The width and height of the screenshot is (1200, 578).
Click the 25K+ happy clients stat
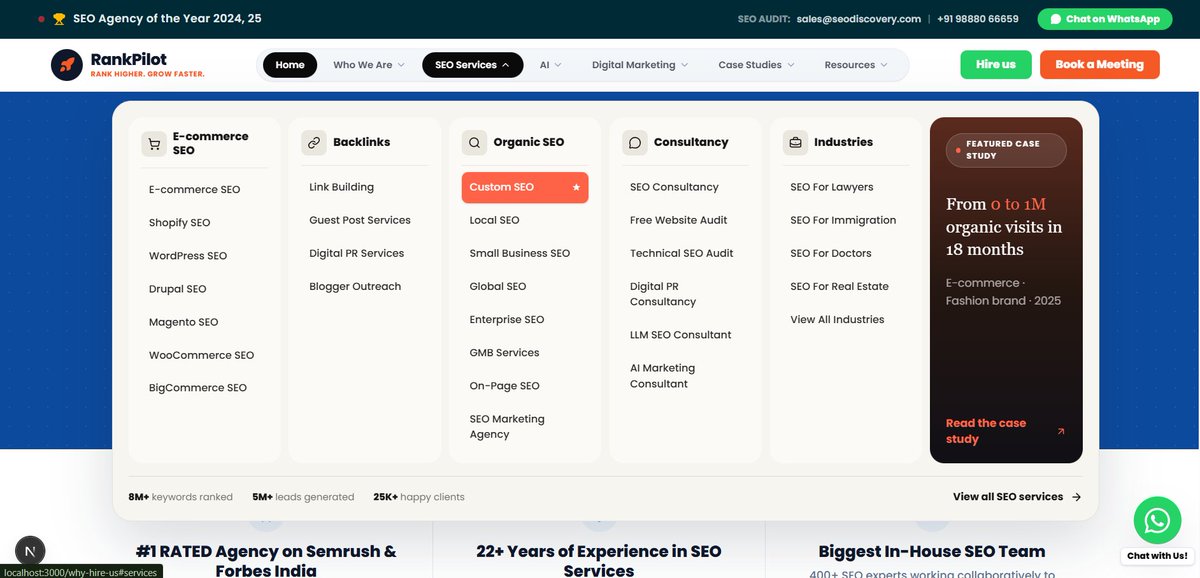[419, 497]
